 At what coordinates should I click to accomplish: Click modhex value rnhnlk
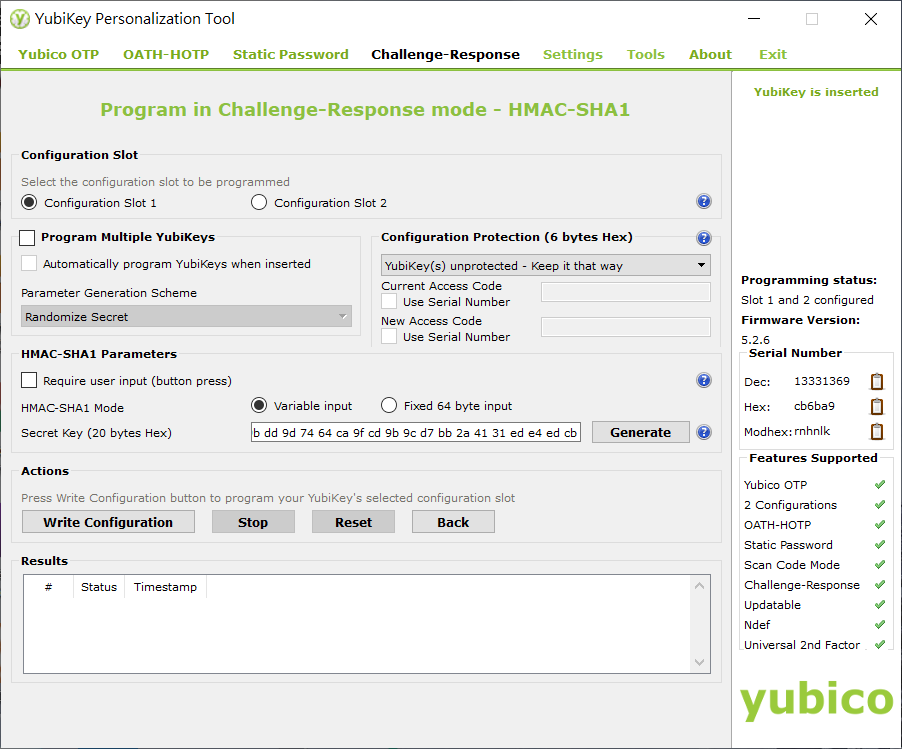812,431
